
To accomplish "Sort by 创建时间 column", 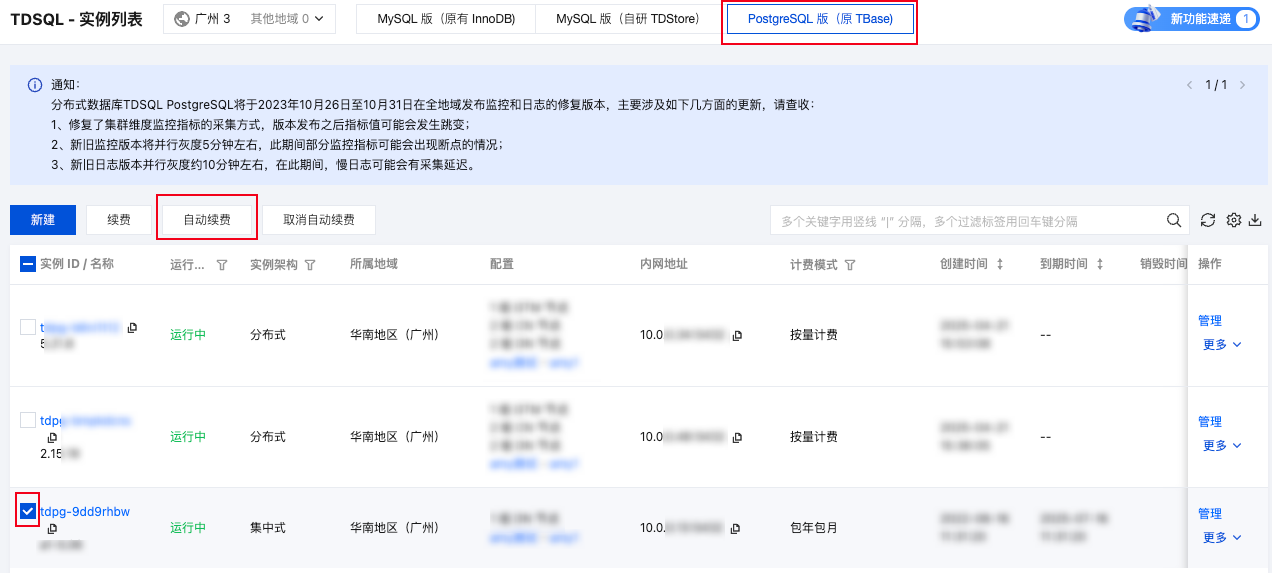I will 1000,264.
